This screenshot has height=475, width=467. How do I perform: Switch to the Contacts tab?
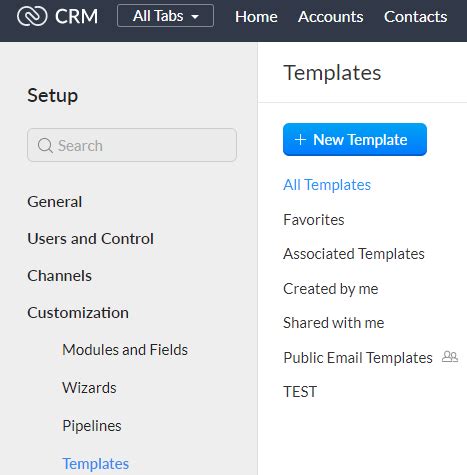[415, 16]
